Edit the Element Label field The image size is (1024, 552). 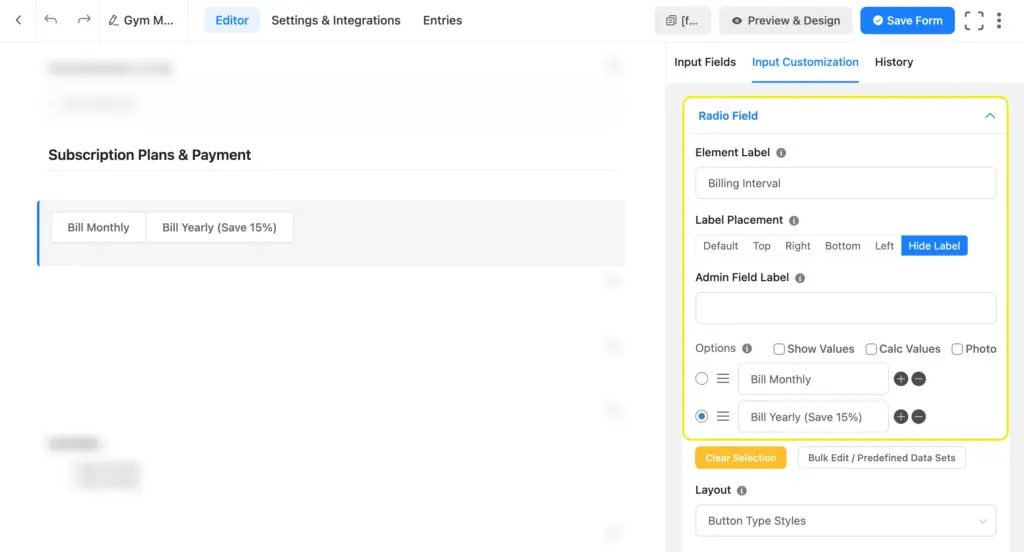tap(845, 183)
